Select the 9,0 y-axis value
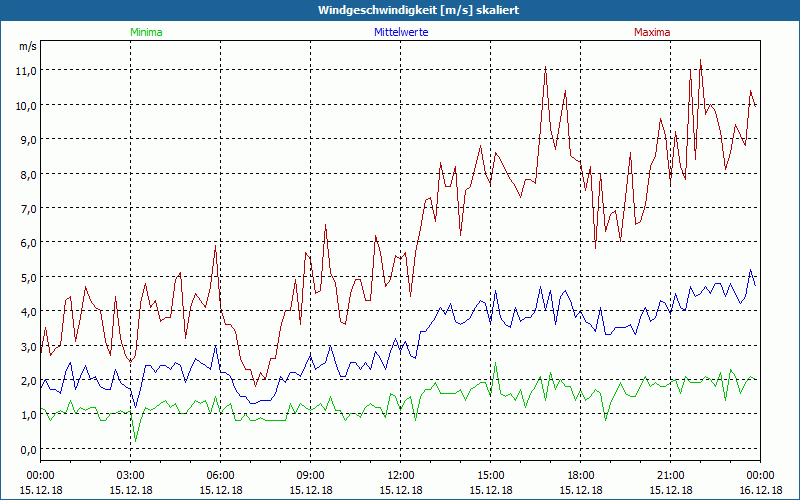 28,140
